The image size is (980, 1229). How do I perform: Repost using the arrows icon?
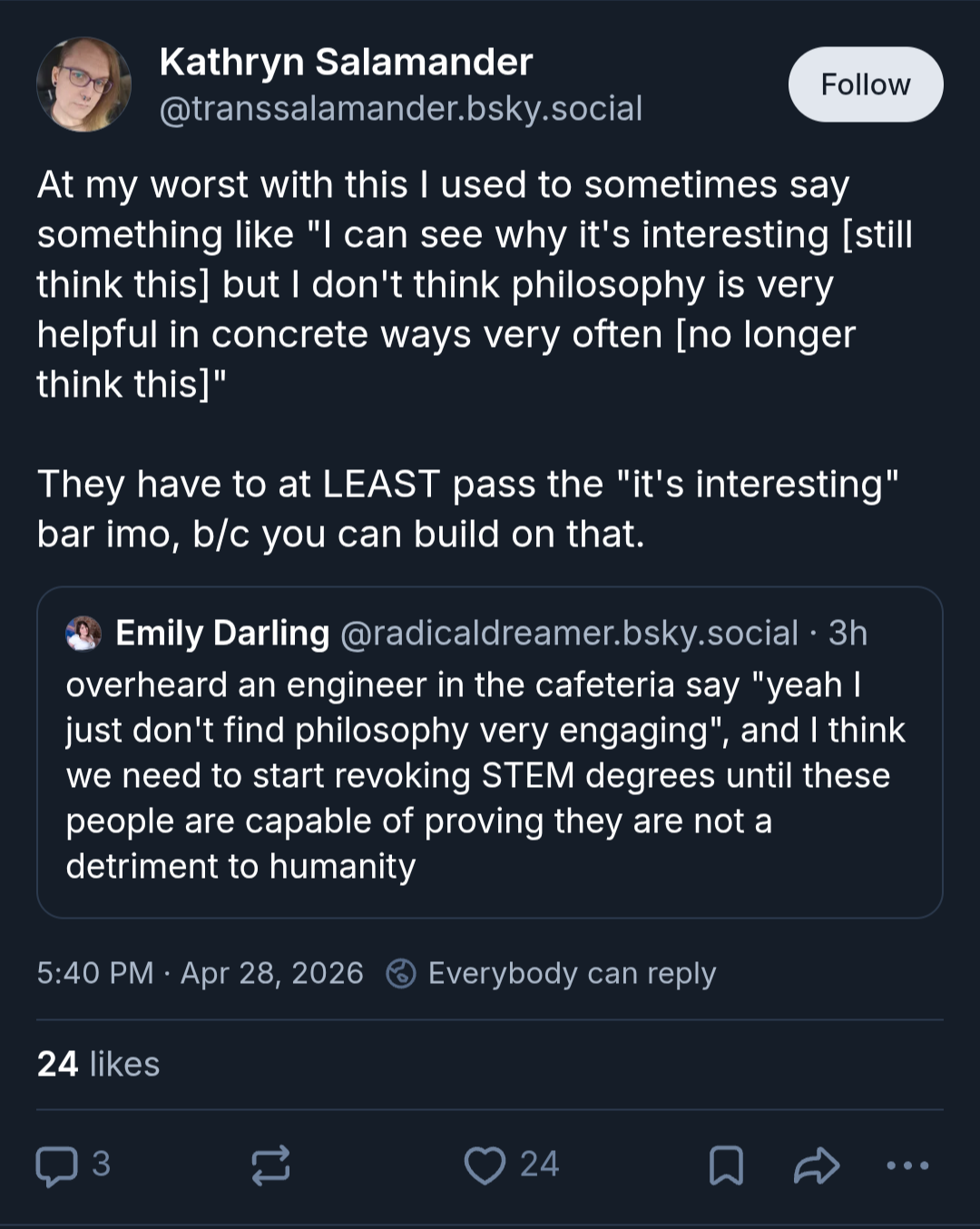coord(270,1165)
